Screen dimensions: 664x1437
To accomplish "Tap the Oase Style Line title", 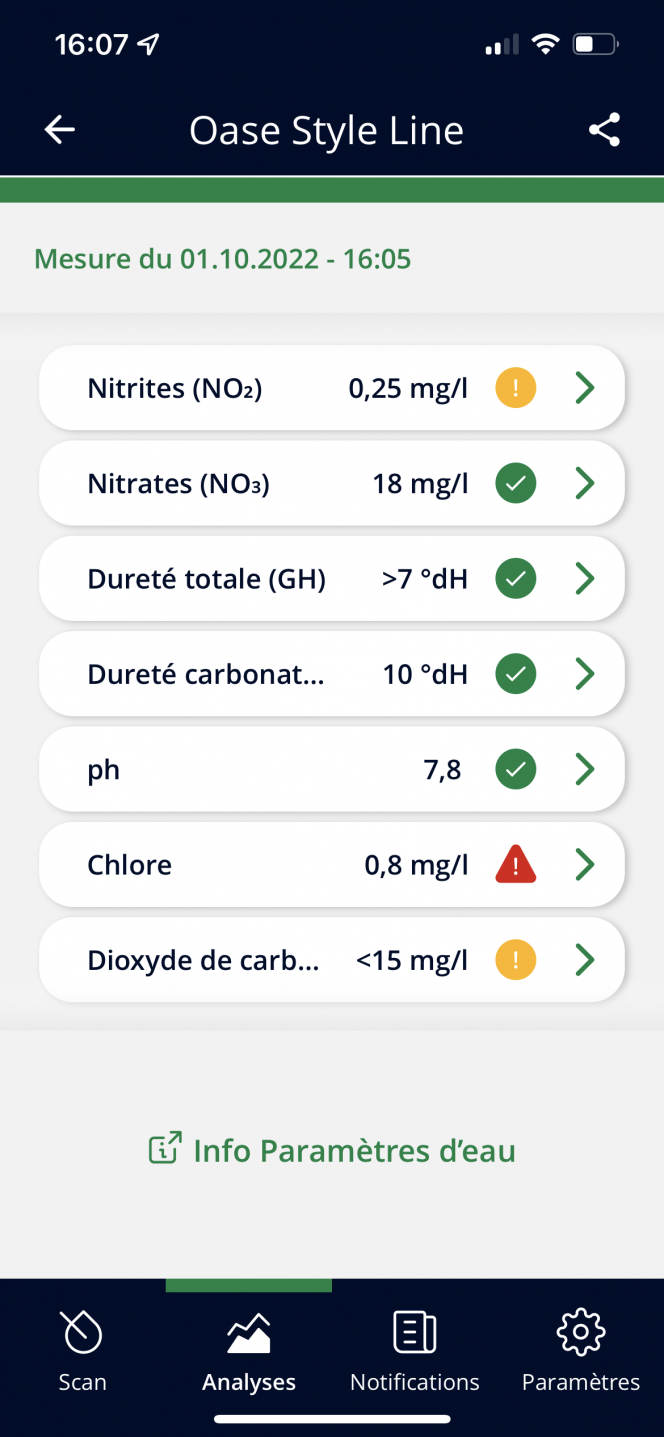I will [x=326, y=131].
